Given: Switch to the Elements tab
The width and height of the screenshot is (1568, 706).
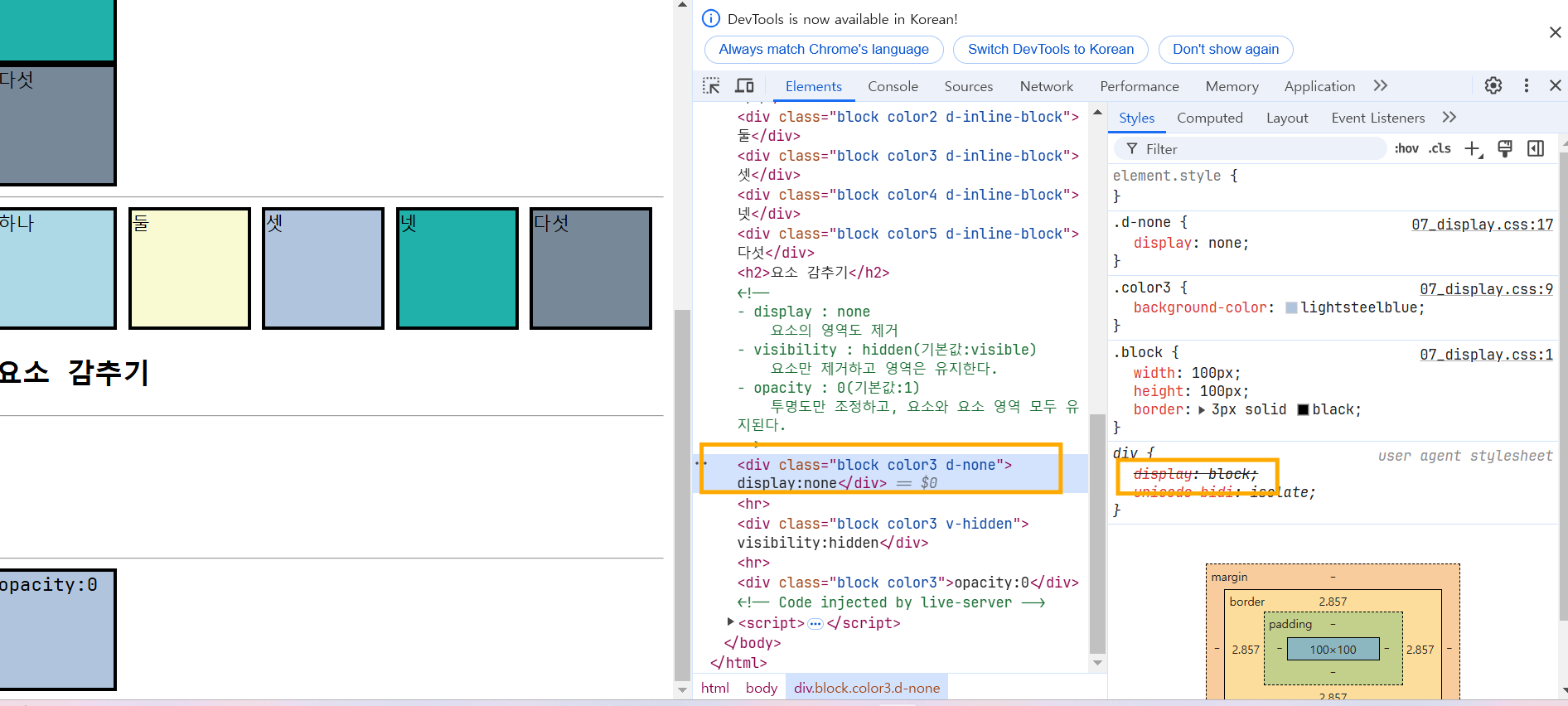Looking at the screenshot, I should tap(814, 86).
